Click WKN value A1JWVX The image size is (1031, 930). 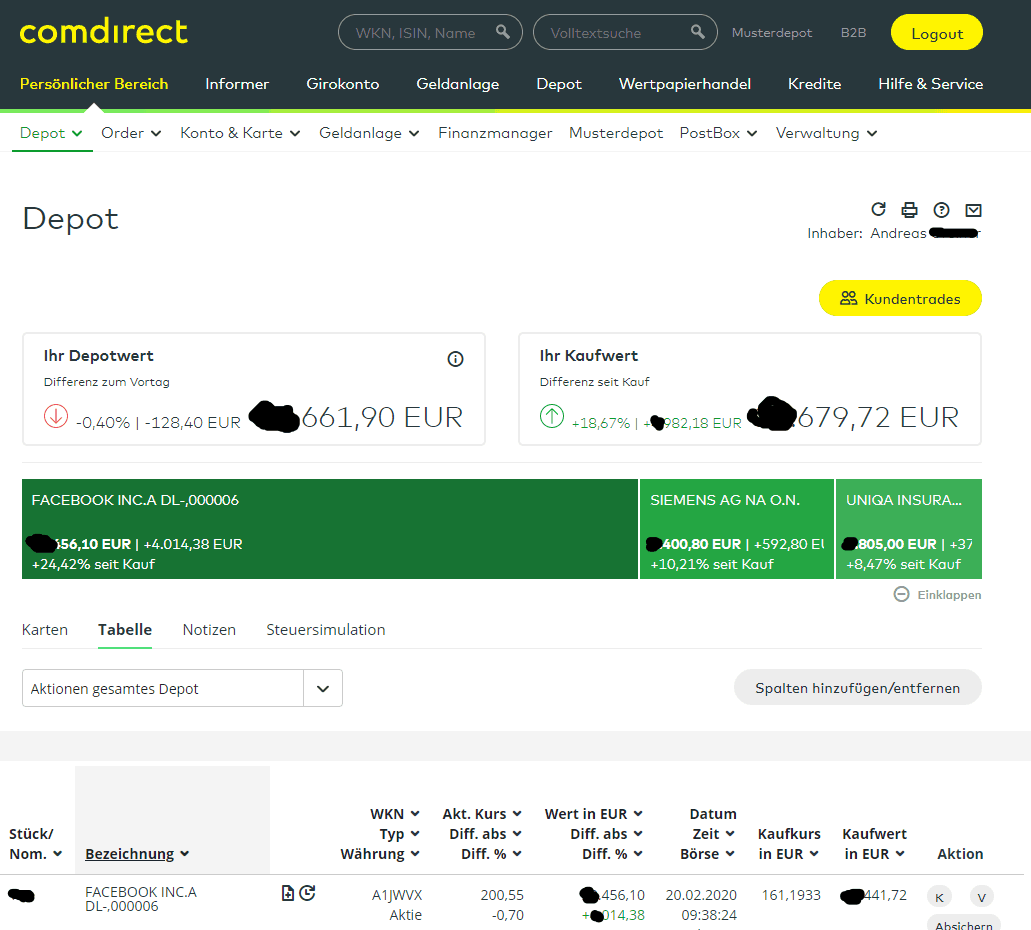[397, 895]
